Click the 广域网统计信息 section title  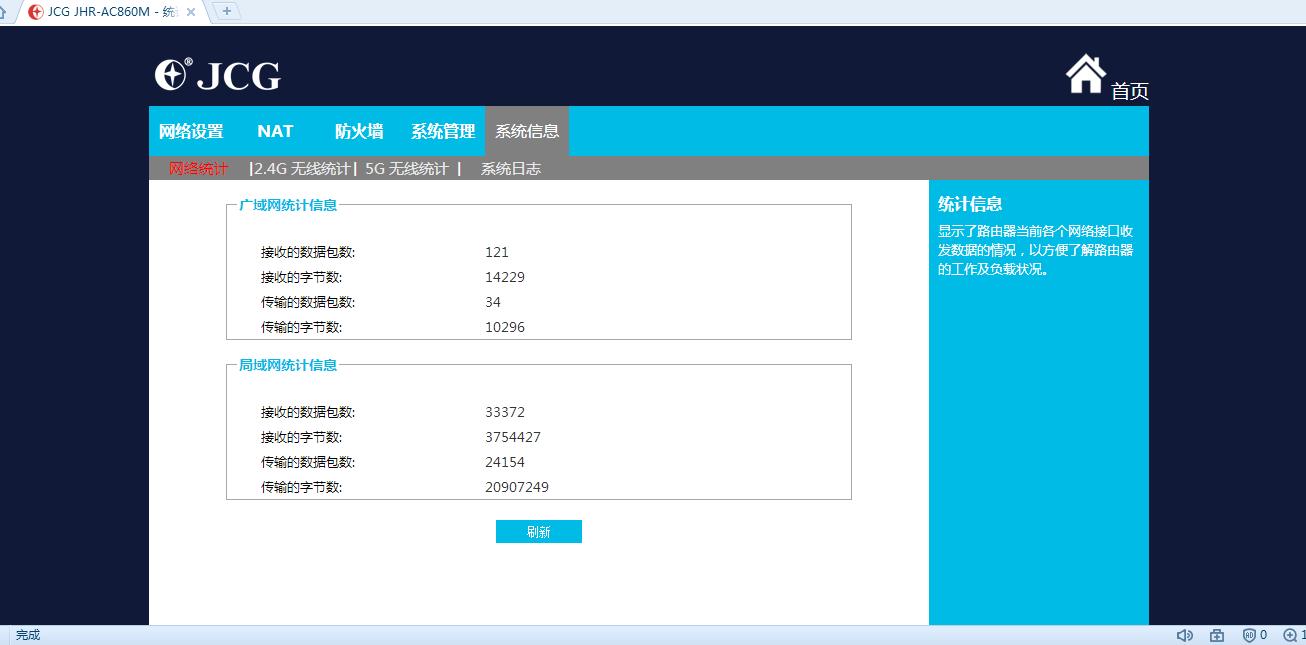[x=288, y=205]
